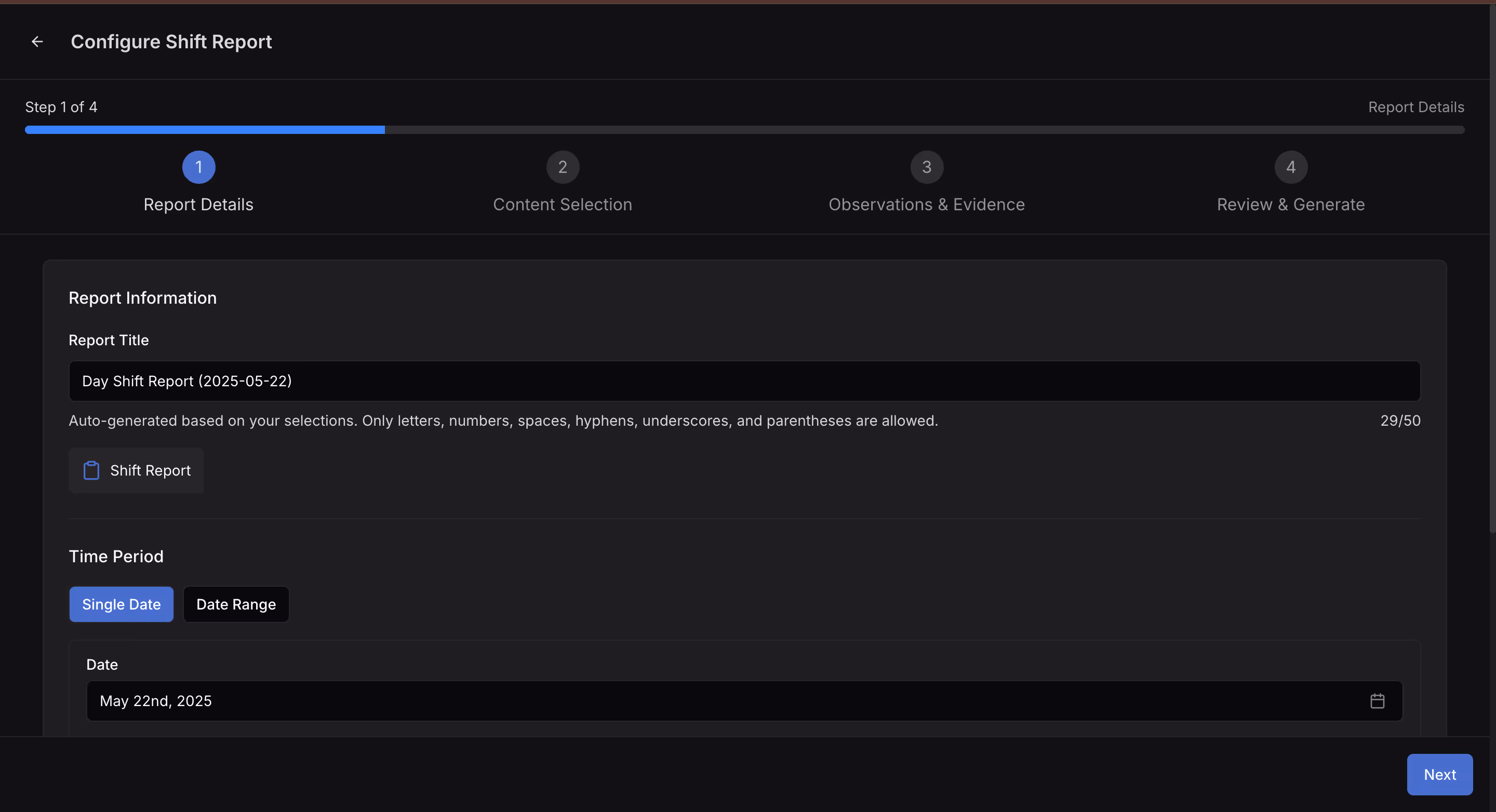Screen dimensions: 1496x812
Task: Click the blue step progress bar
Action: 205,130
